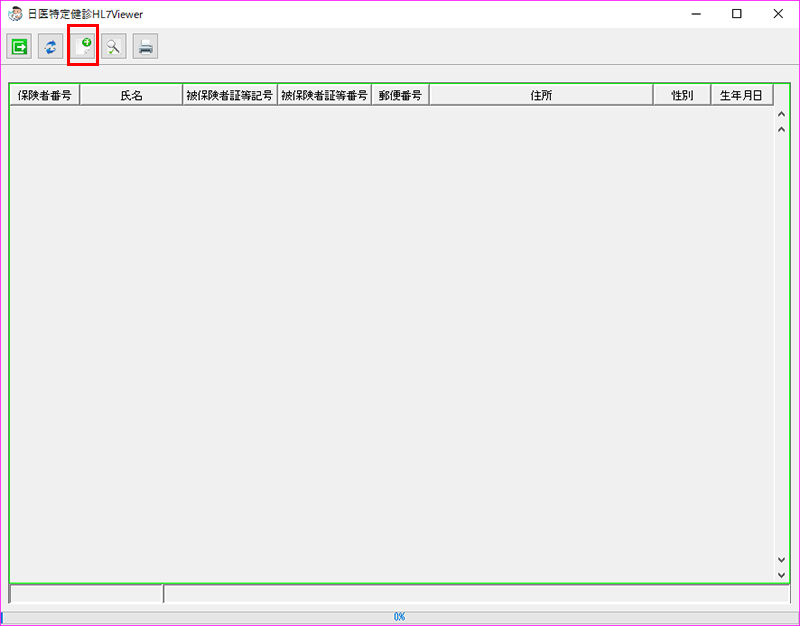The width and height of the screenshot is (800, 626).
Task: Click the 被保険者証等番号 column header
Action: (x=324, y=95)
